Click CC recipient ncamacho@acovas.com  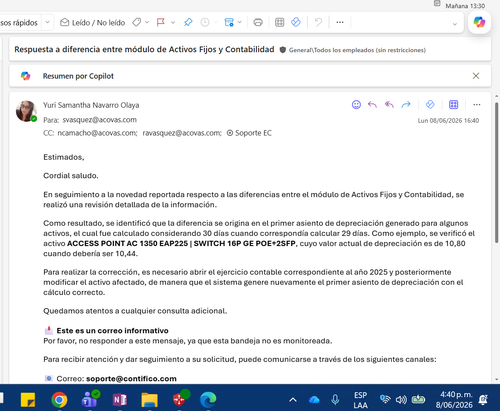[x=97, y=133]
